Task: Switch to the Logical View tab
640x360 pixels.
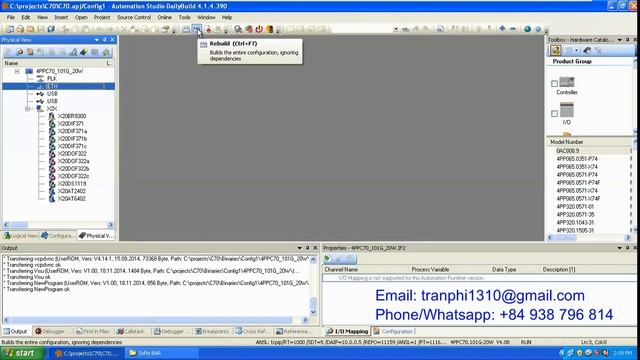Action: 20,236
